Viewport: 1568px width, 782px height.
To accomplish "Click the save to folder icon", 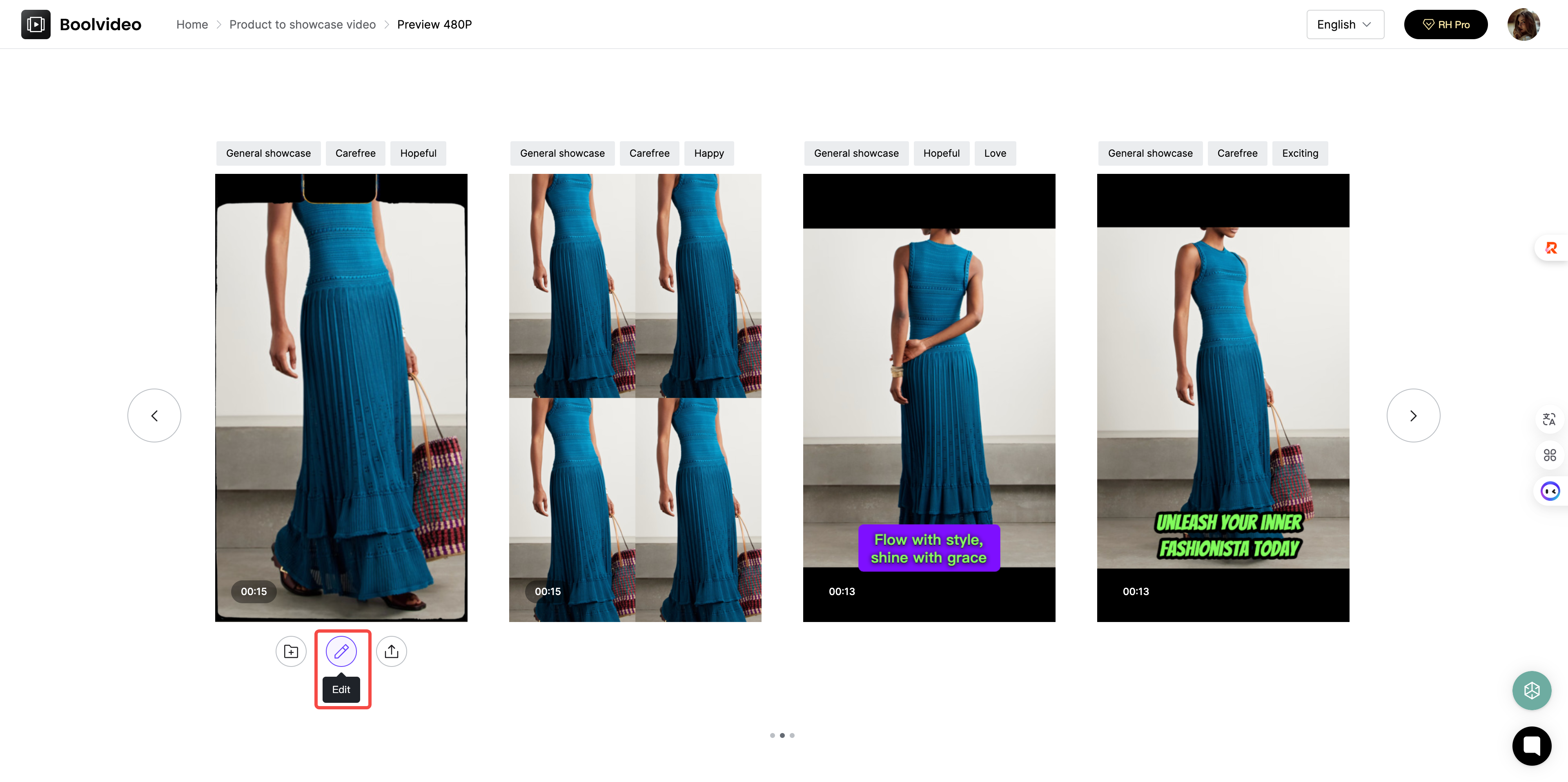I will [291, 652].
